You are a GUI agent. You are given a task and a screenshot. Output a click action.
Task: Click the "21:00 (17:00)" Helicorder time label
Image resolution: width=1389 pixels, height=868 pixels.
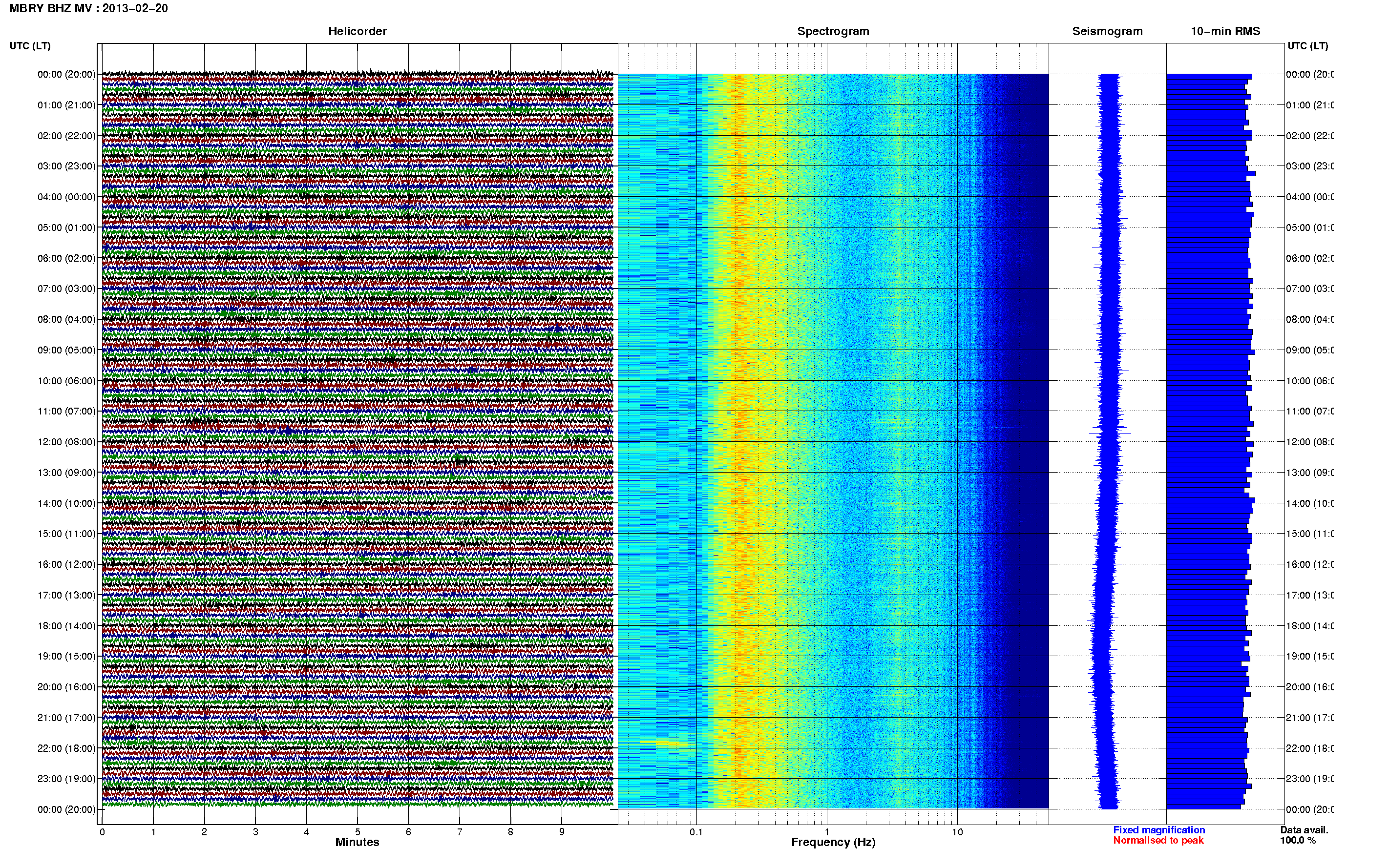66,718
